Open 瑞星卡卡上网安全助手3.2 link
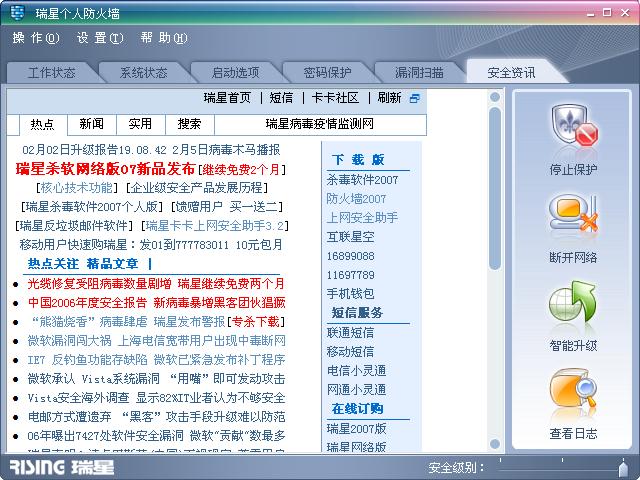This screenshot has height=480, width=640. coord(215,225)
